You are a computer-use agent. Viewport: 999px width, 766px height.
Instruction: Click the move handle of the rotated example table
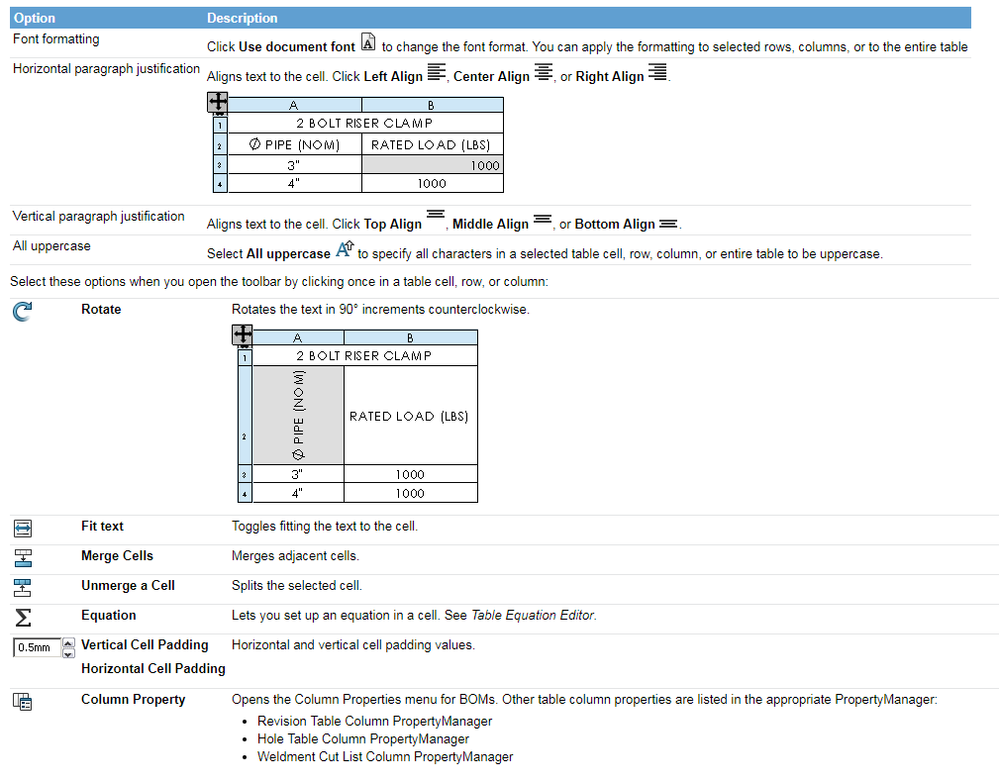[243, 335]
